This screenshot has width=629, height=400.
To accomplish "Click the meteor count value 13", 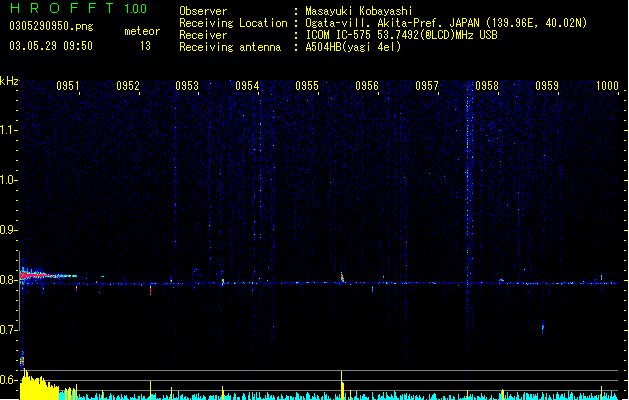I will pos(145,46).
